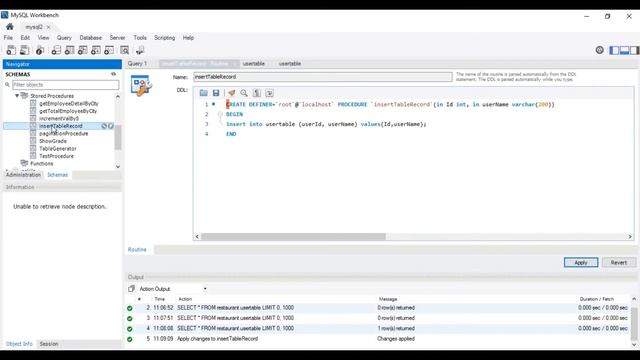Select the TableGenerator stored procedure
The image size is (640, 360).
click(58, 149)
